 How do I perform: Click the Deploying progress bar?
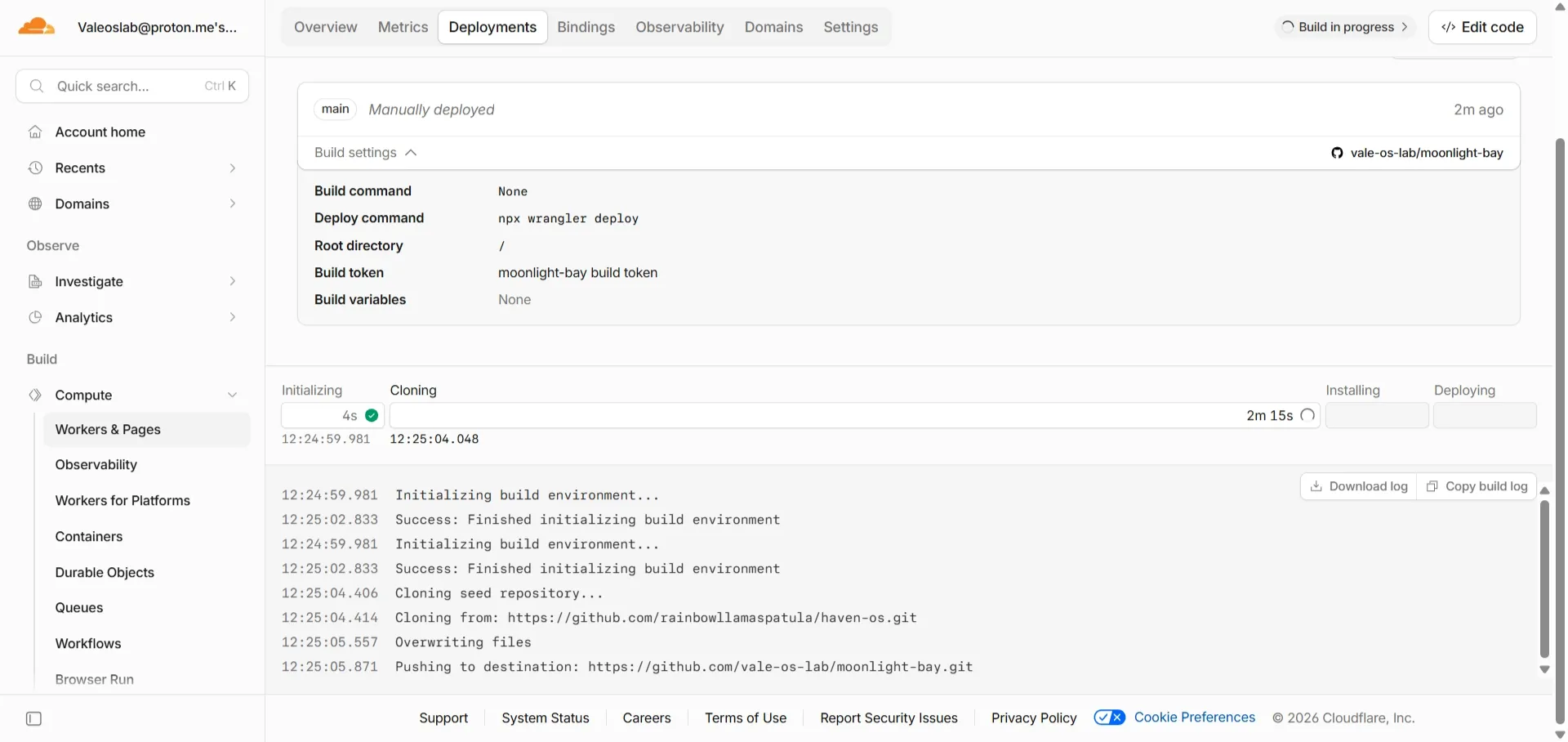pyautogui.click(x=1485, y=415)
